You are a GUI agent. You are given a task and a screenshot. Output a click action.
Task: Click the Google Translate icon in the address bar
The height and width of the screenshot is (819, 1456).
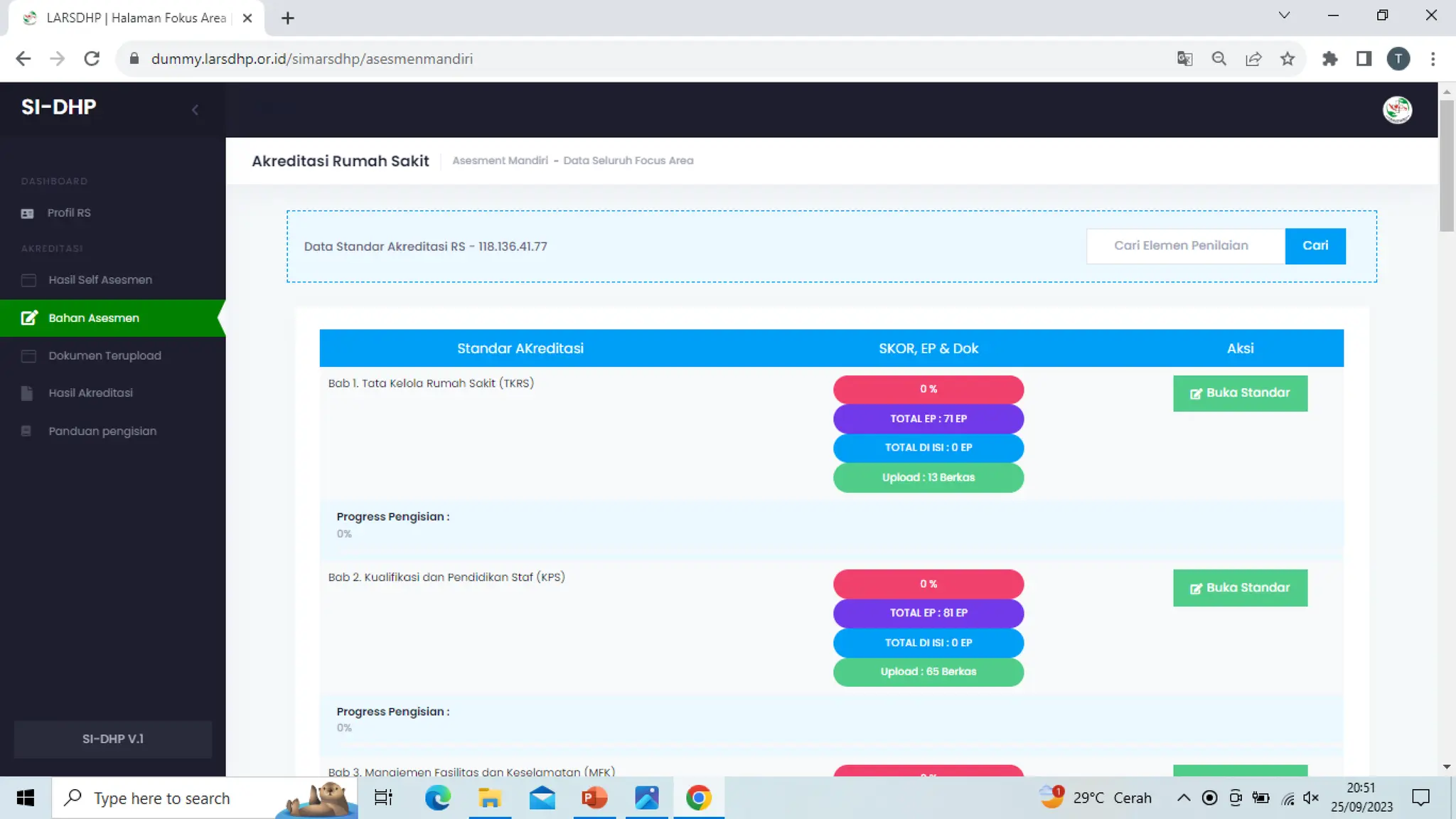[1184, 59]
